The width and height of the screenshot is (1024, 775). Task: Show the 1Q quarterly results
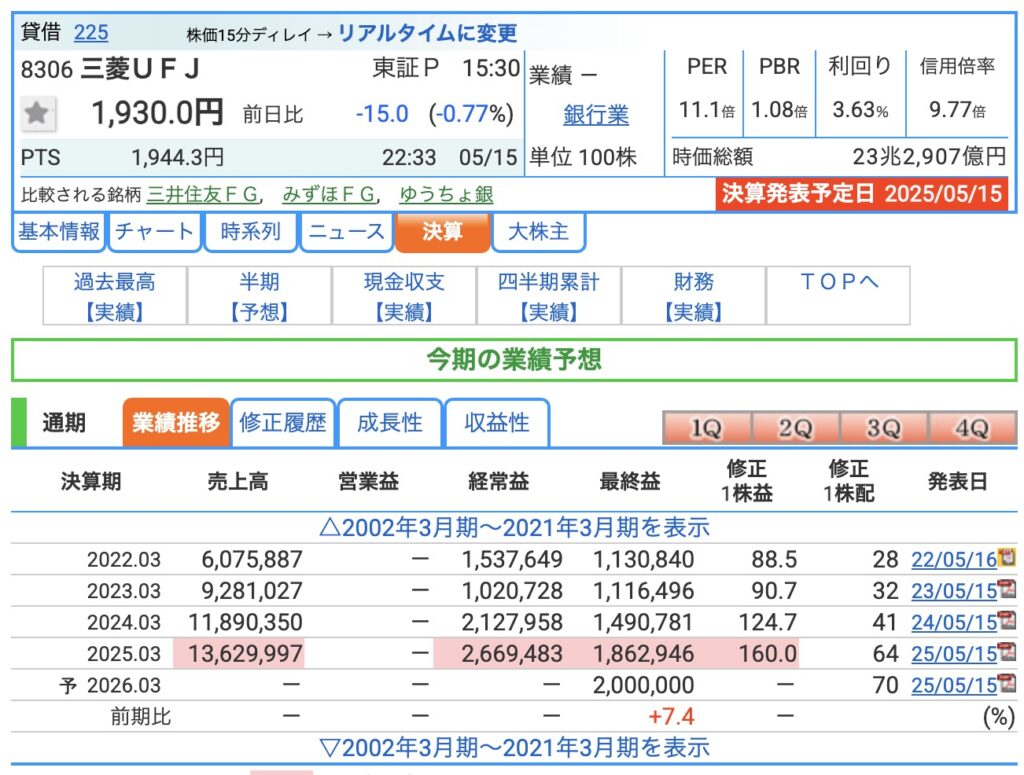[706, 428]
